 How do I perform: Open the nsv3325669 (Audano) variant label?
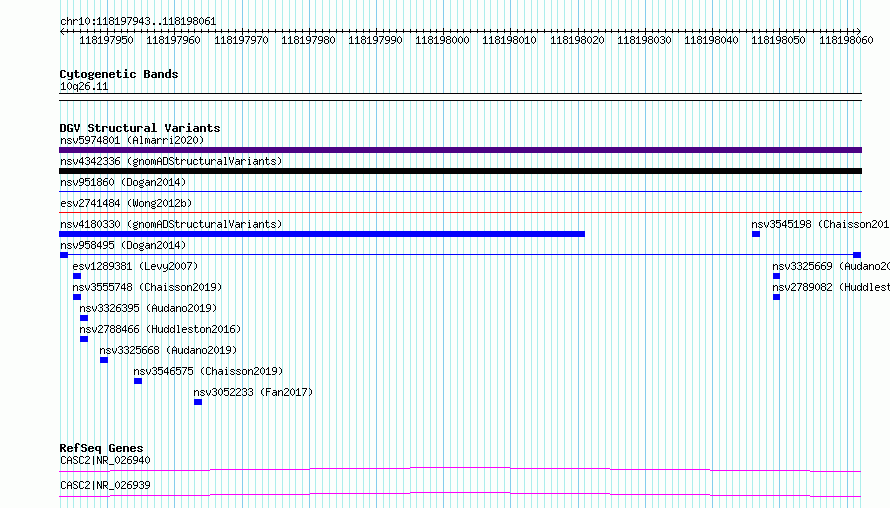(x=831, y=266)
